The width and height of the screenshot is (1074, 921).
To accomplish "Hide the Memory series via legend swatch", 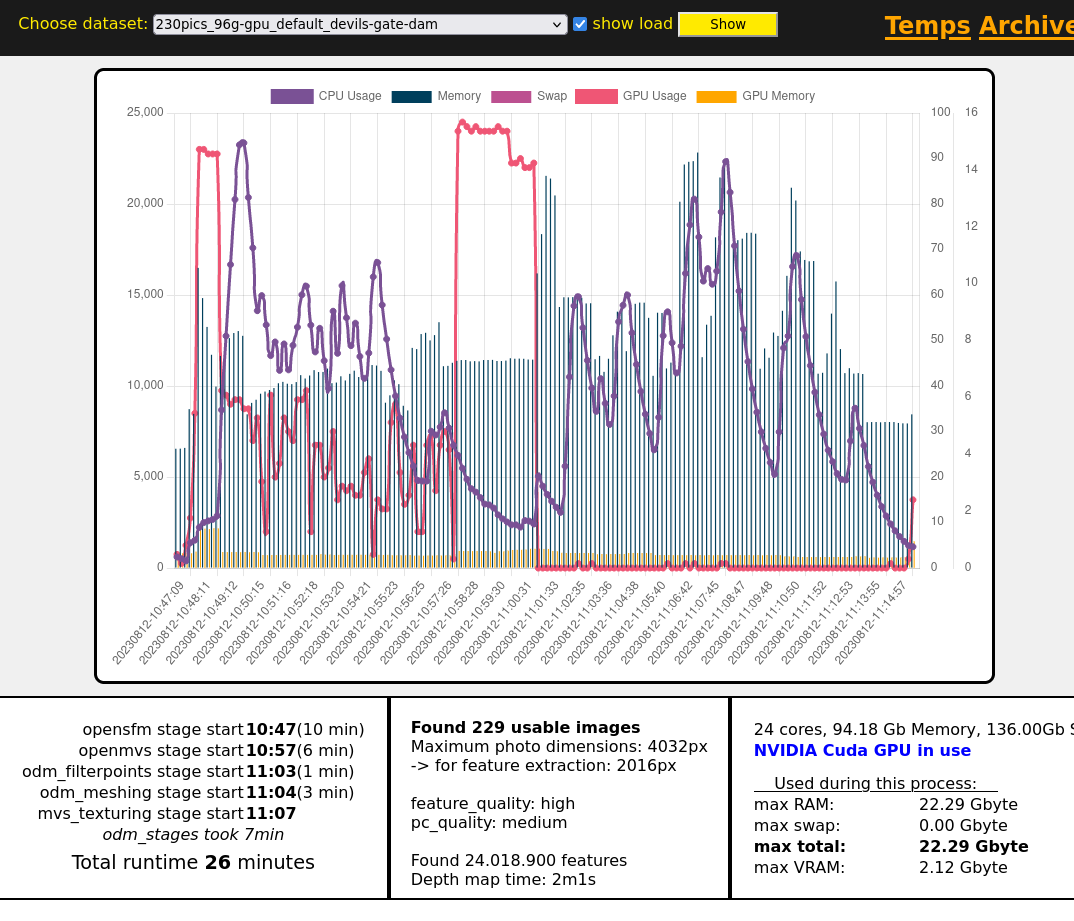I will 411,96.
